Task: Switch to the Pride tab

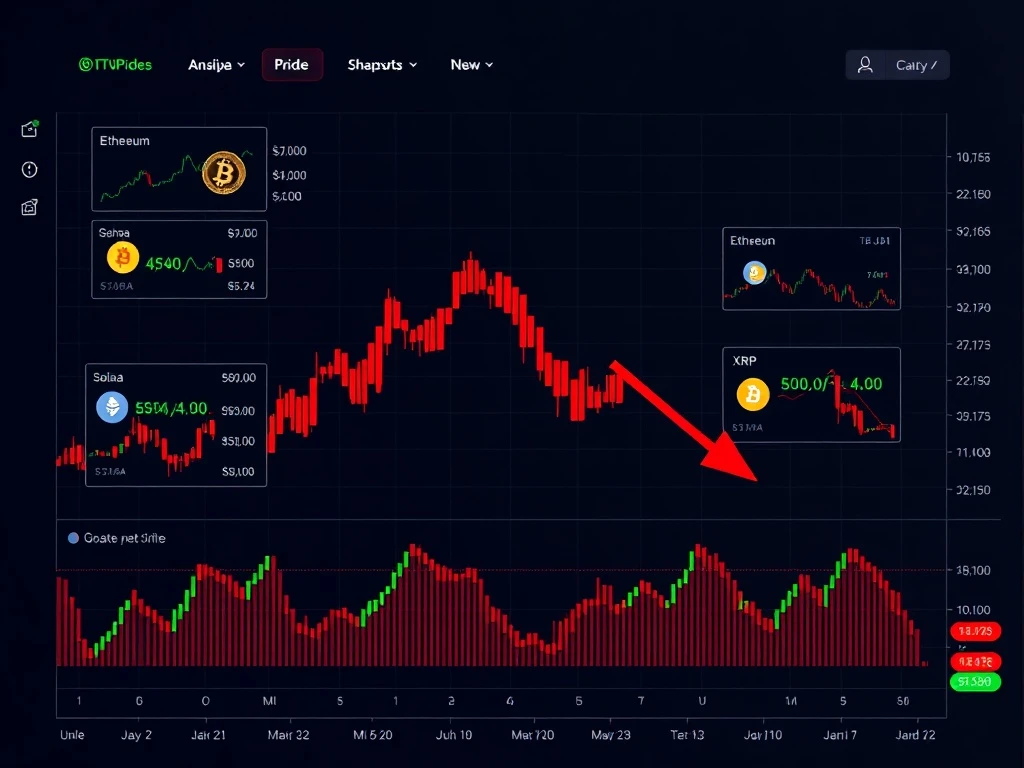Action: [x=292, y=64]
